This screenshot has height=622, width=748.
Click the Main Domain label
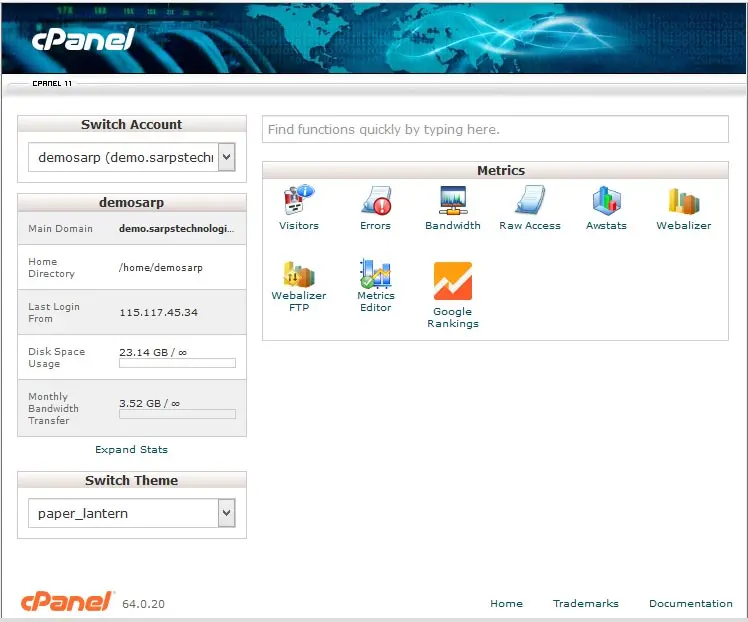pyautogui.click(x=61, y=228)
